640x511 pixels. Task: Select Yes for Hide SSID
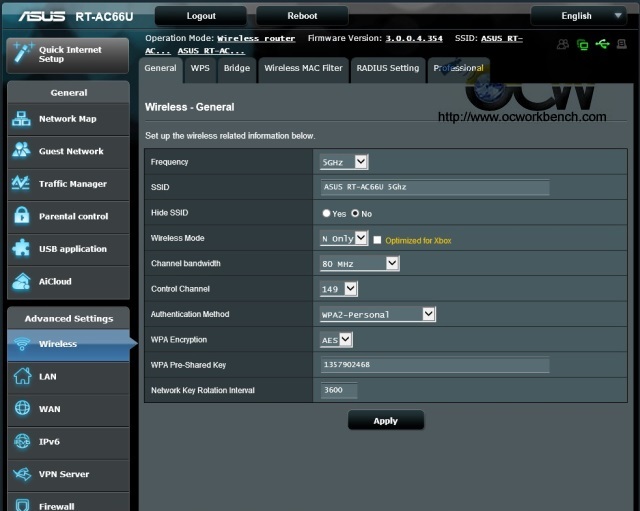(x=326, y=213)
